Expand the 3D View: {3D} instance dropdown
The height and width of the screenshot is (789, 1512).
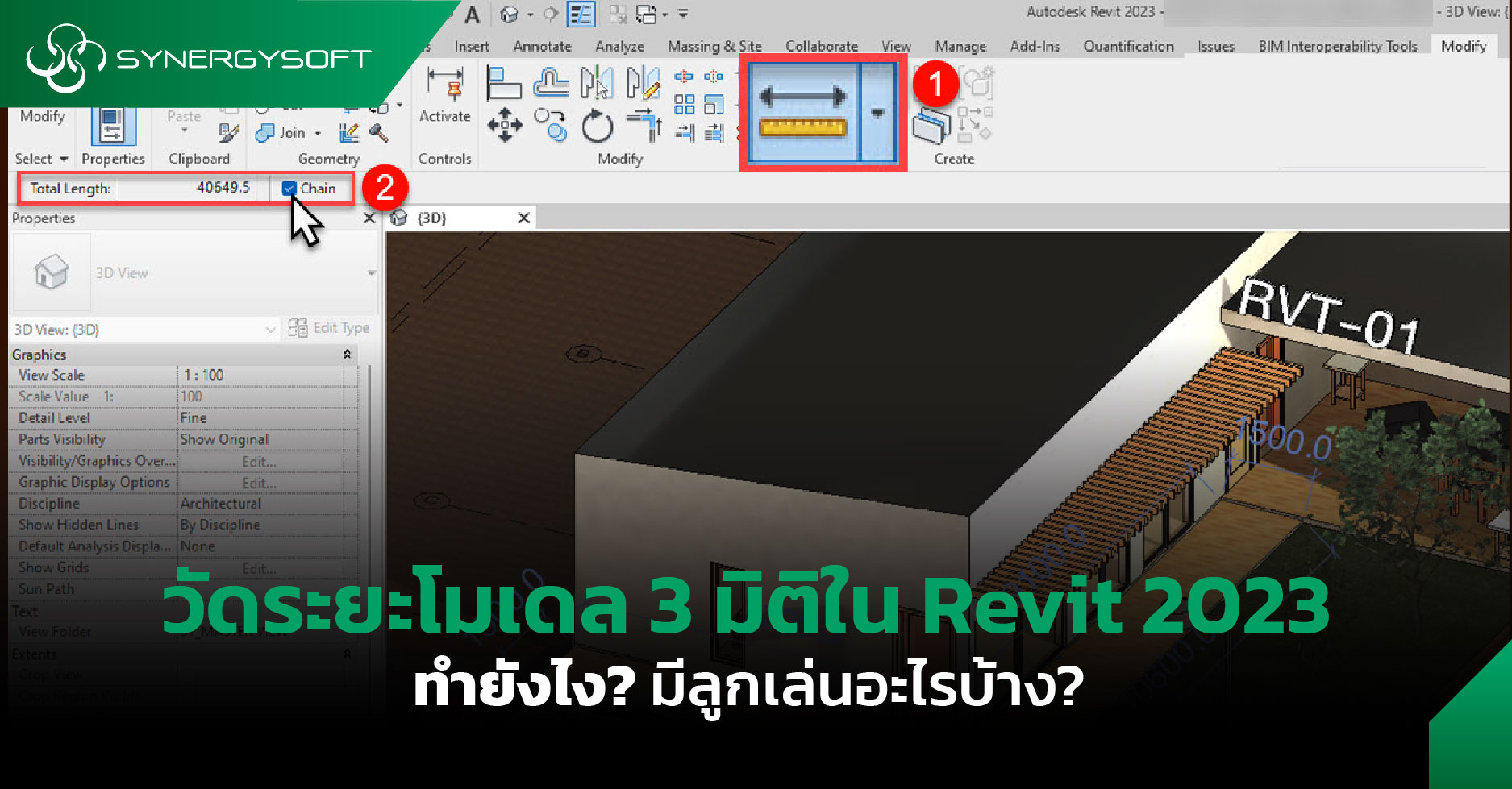coord(270,330)
